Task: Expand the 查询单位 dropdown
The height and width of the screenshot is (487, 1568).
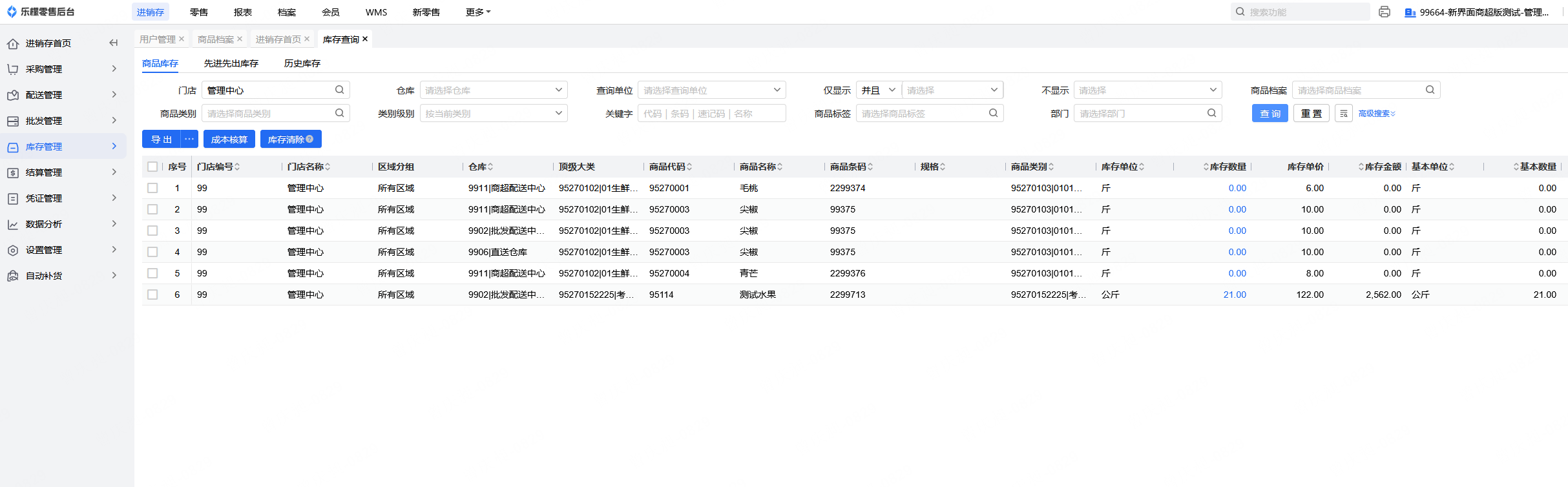Action: coord(711,90)
